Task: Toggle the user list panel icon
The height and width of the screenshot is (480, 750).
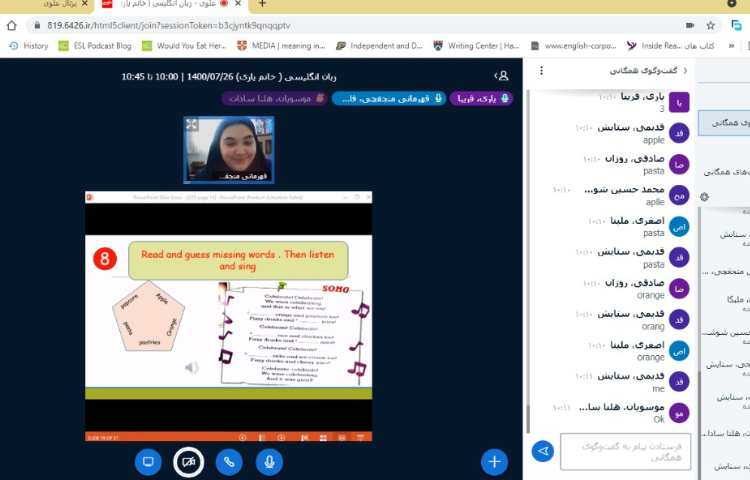Action: 502,75
